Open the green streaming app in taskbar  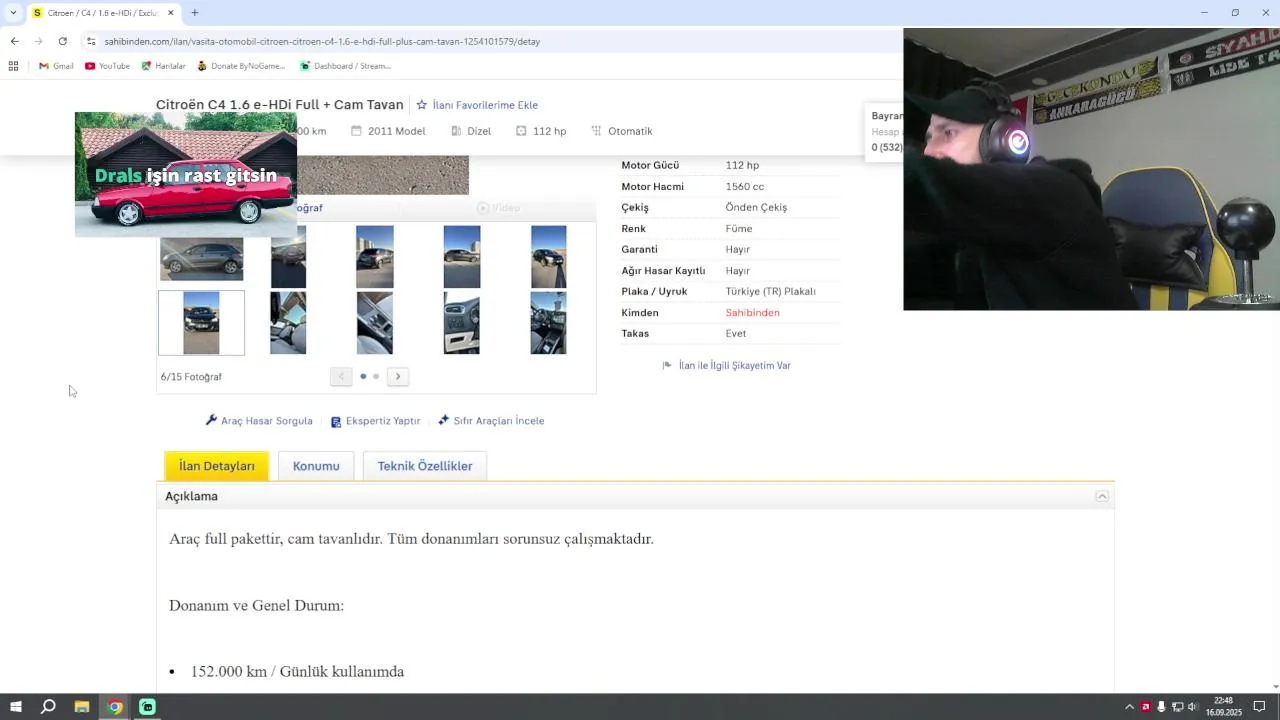point(148,707)
